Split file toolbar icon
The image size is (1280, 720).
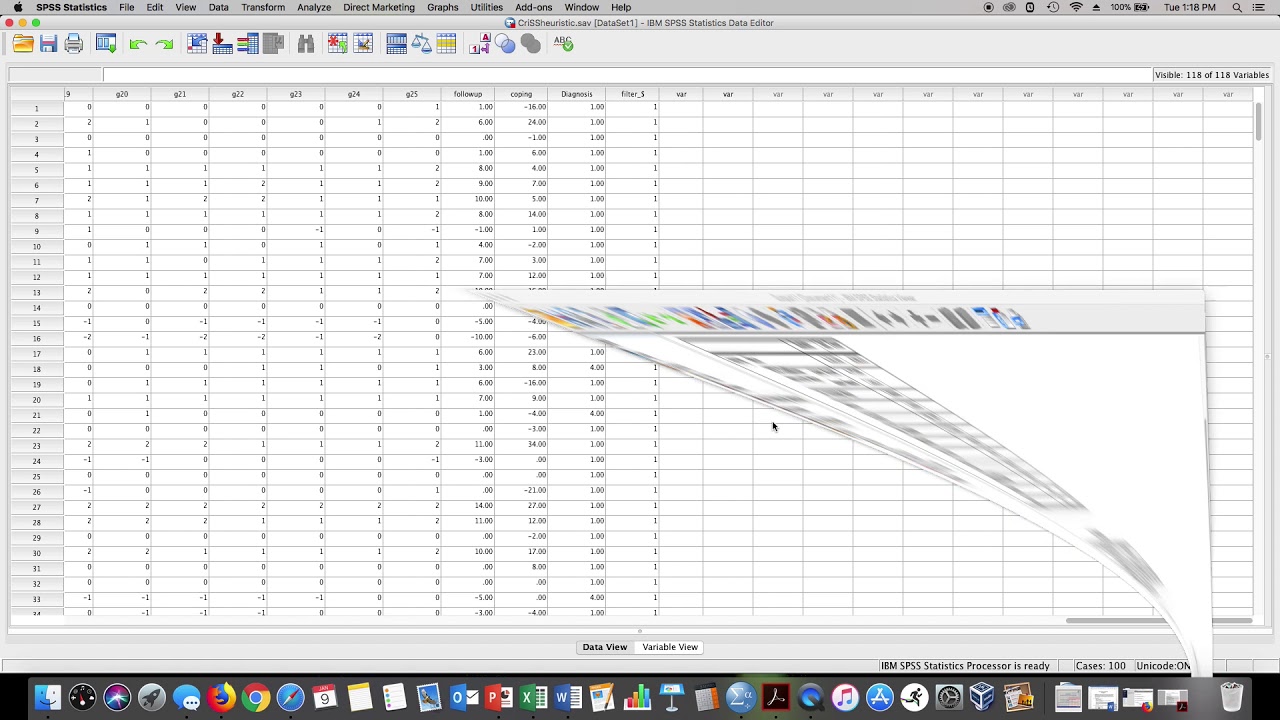[396, 43]
